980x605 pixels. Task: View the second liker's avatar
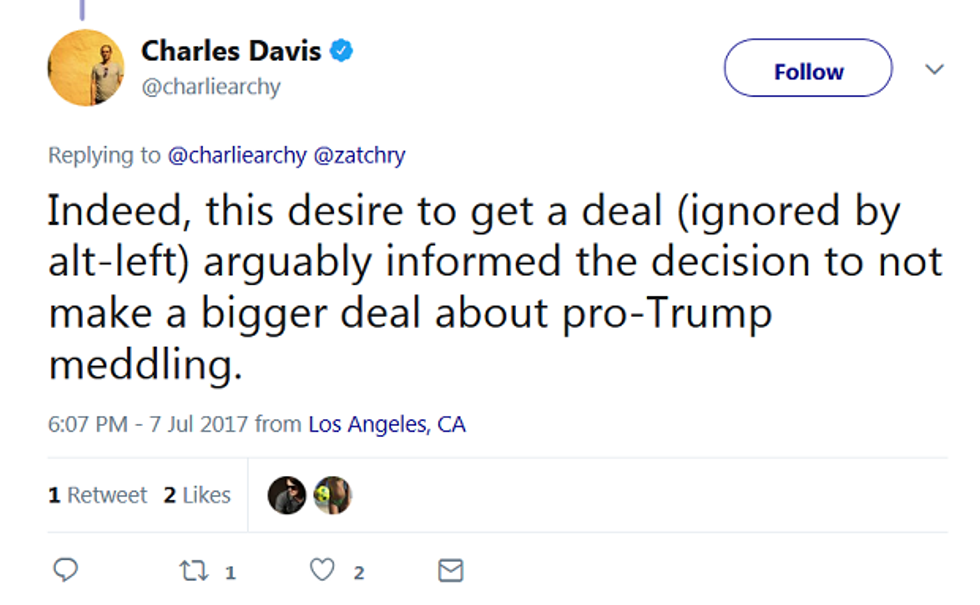coord(332,495)
